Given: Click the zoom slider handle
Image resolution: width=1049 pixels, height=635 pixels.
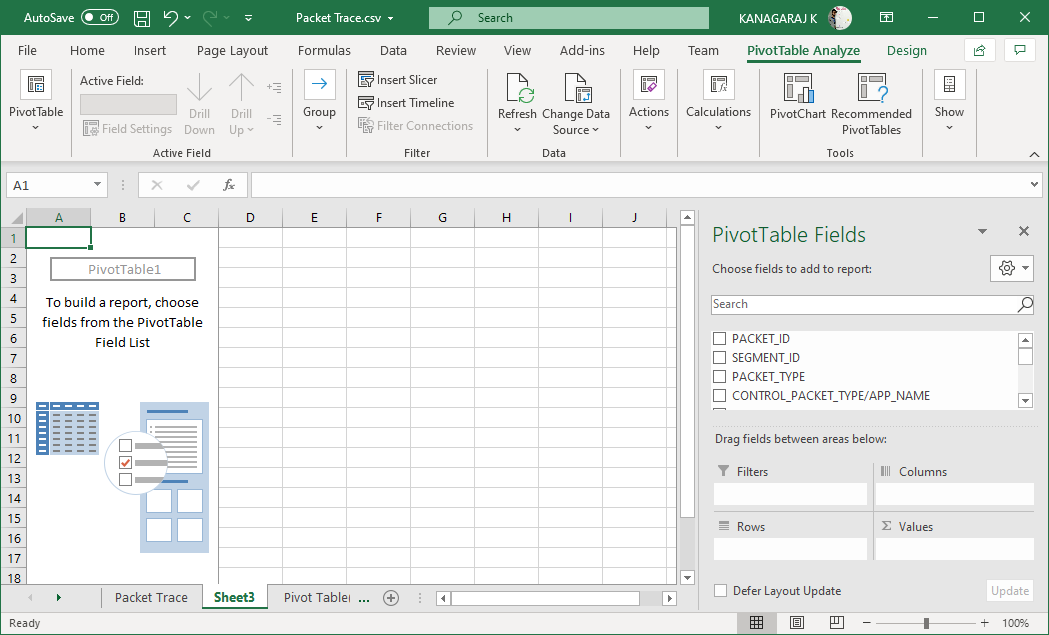Looking at the screenshot, I should click(x=926, y=623).
